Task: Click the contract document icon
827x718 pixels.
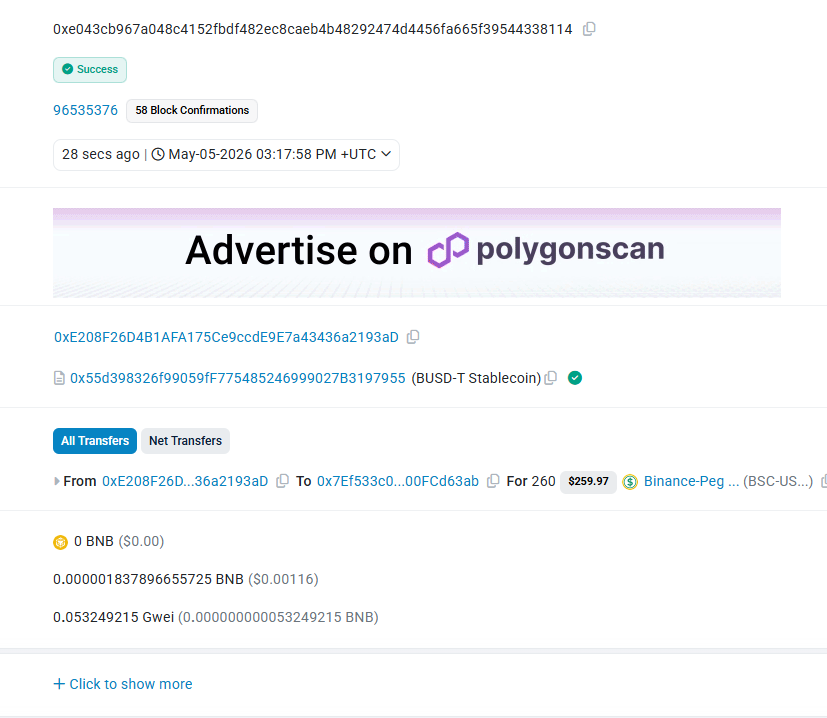Action: [x=60, y=378]
